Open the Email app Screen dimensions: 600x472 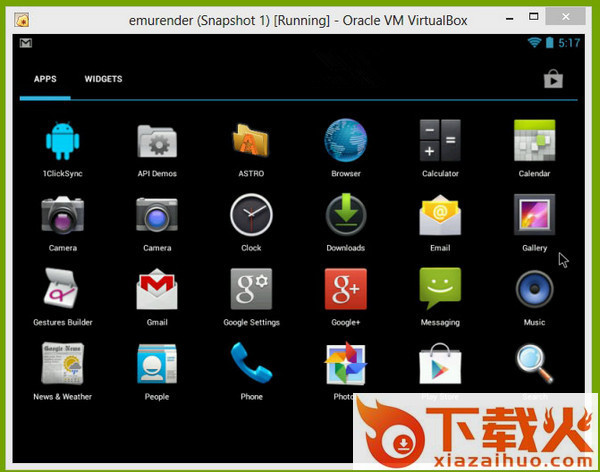point(440,215)
